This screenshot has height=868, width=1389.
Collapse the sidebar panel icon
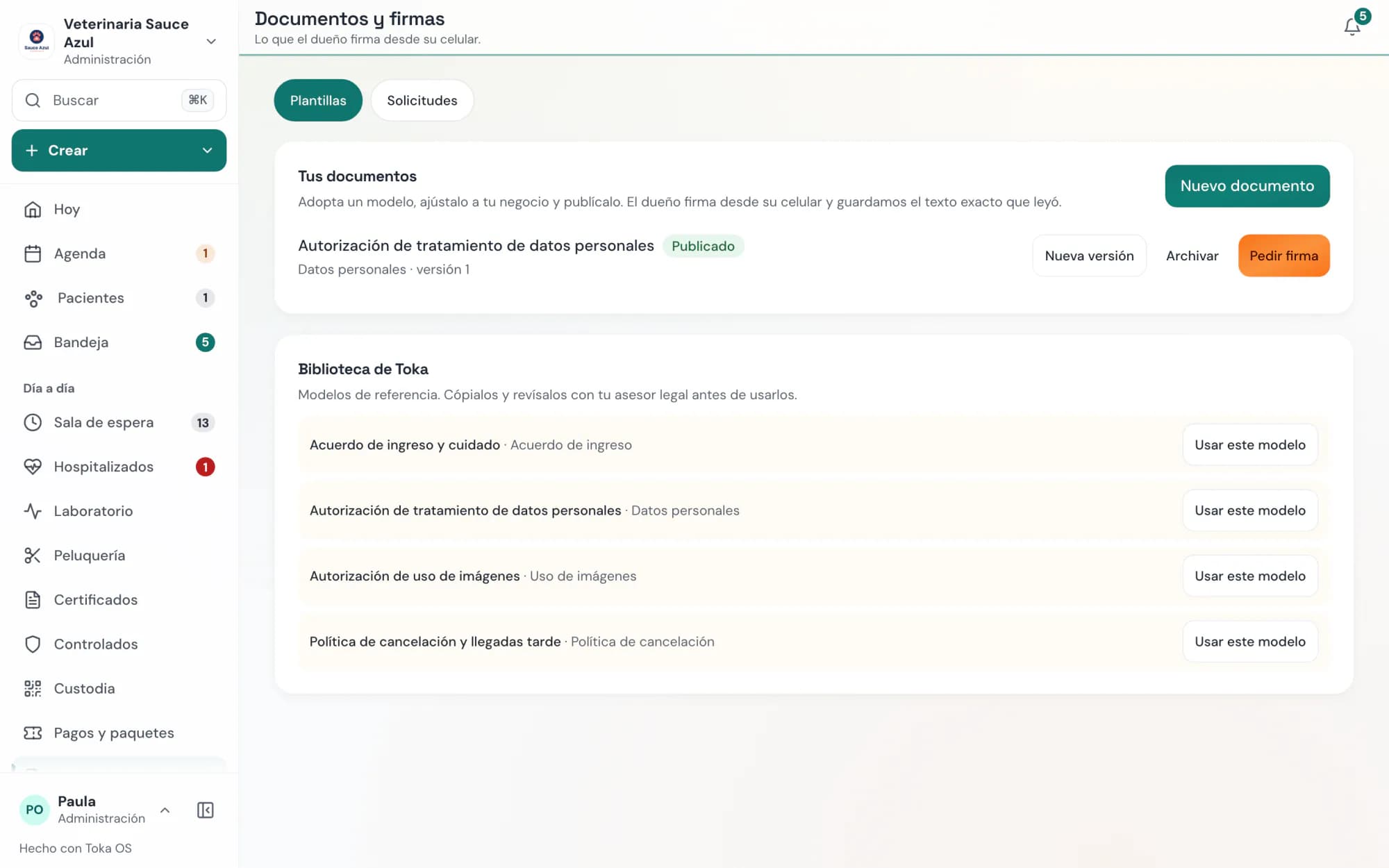(205, 810)
